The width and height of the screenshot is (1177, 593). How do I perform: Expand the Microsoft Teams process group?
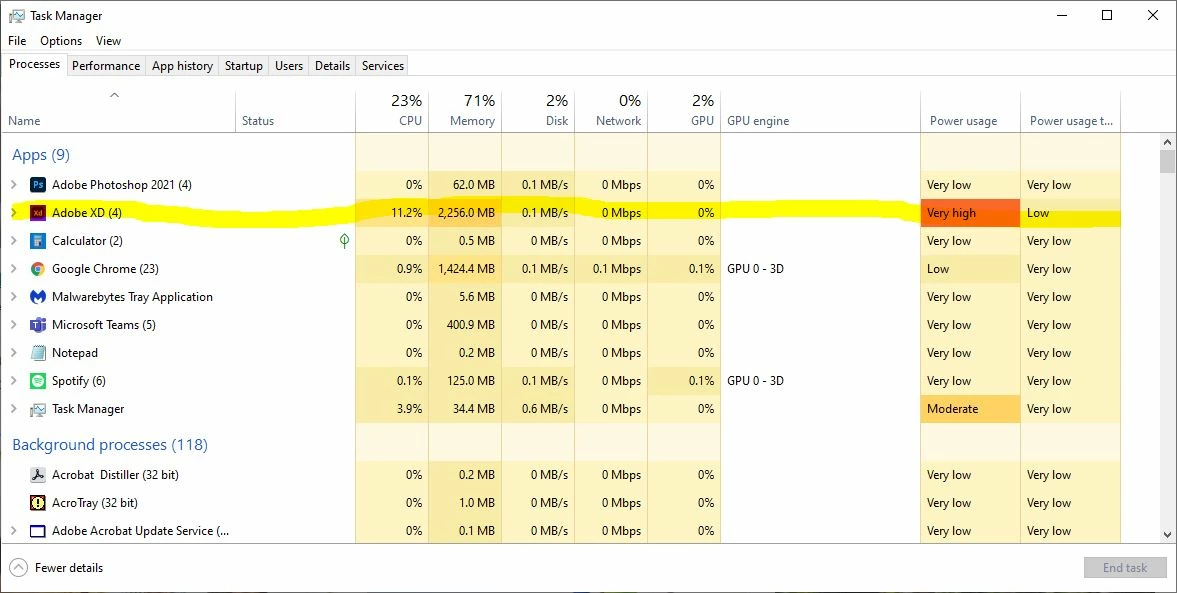click(14, 325)
